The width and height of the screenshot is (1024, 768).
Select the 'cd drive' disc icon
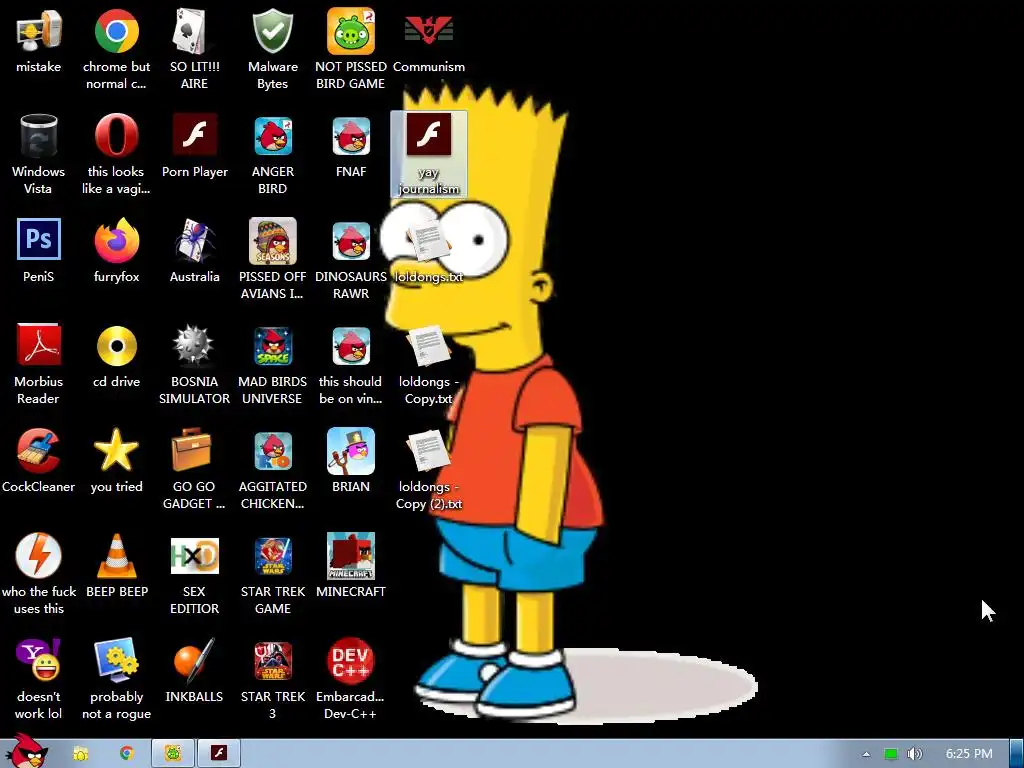(x=116, y=346)
